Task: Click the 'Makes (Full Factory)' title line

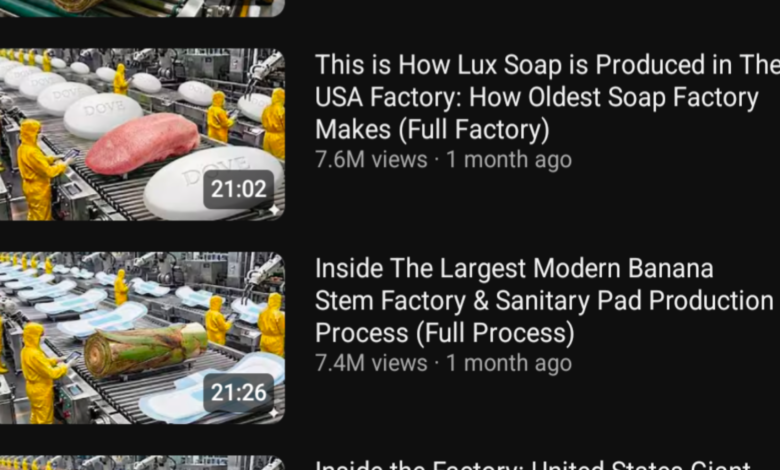Action: pos(432,129)
